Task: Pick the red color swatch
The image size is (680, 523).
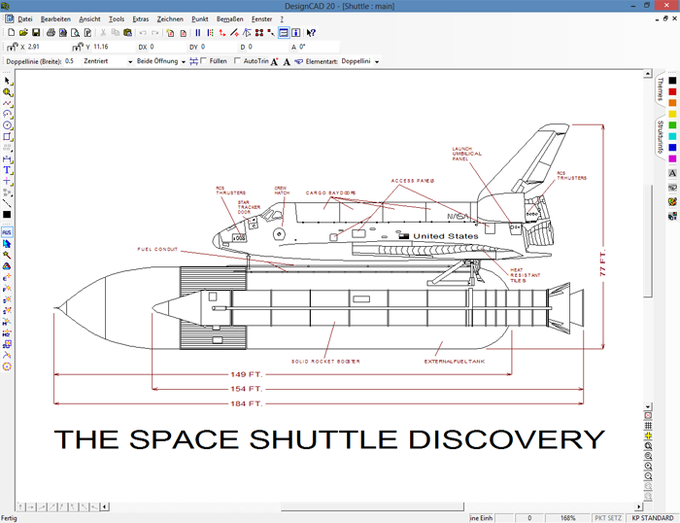Action: [x=672, y=92]
